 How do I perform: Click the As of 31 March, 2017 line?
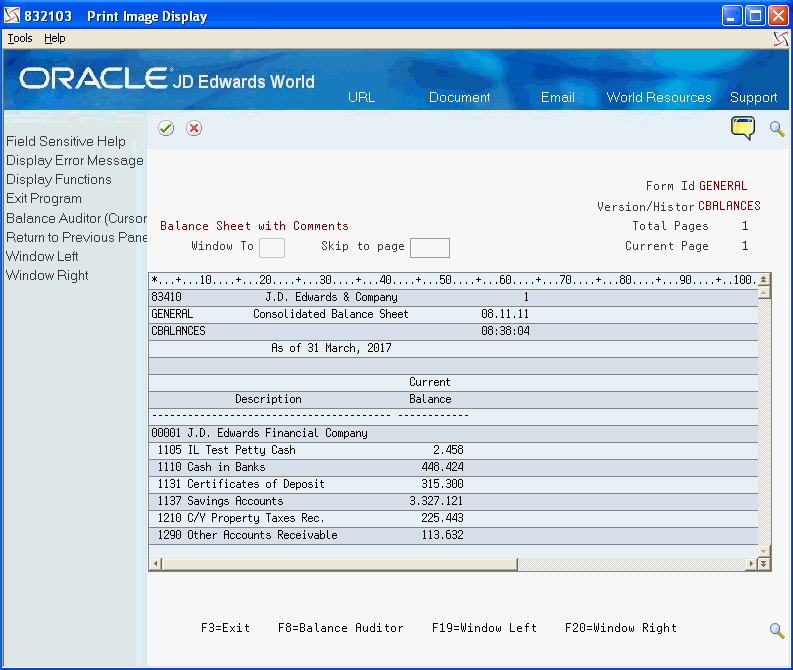click(x=331, y=348)
